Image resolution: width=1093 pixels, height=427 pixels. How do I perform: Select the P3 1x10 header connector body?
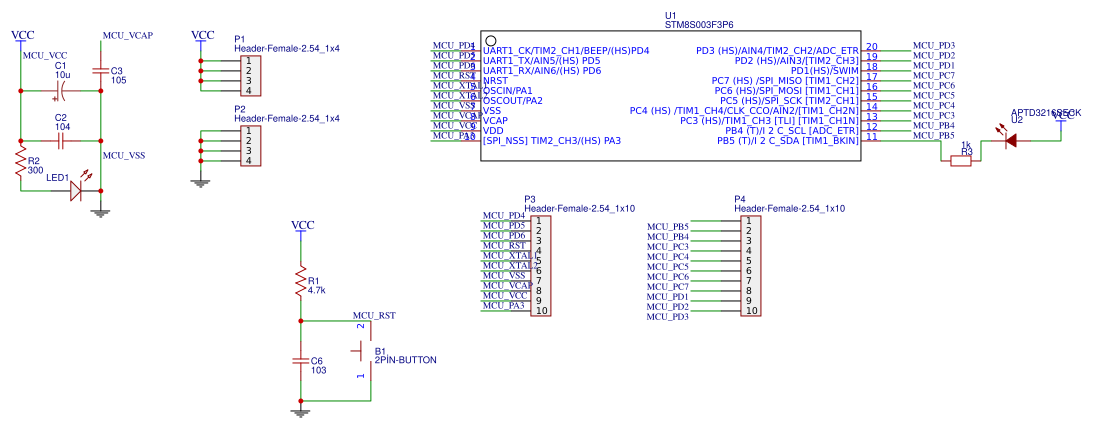click(x=540, y=266)
